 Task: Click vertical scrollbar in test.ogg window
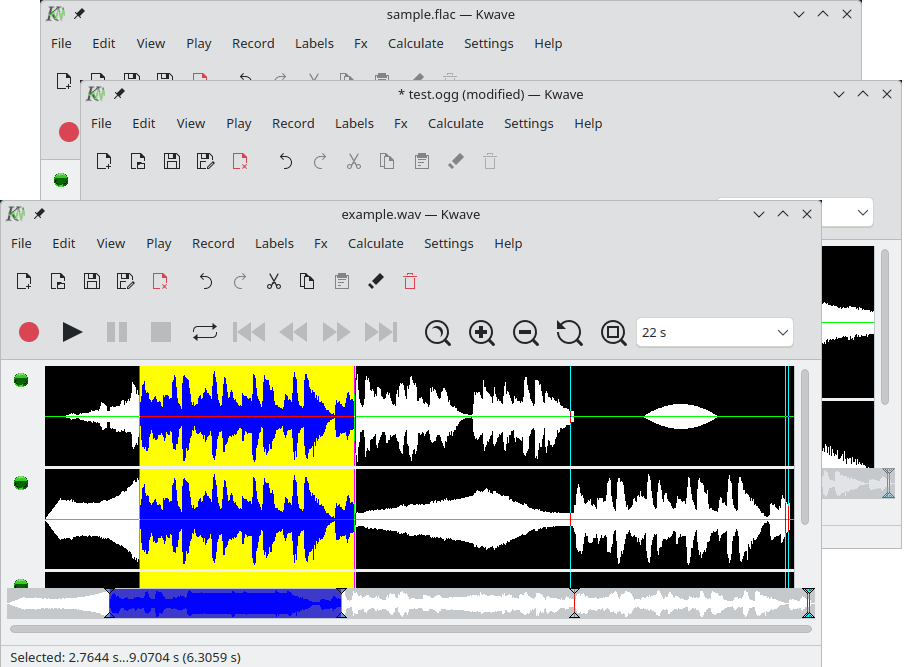(885, 327)
